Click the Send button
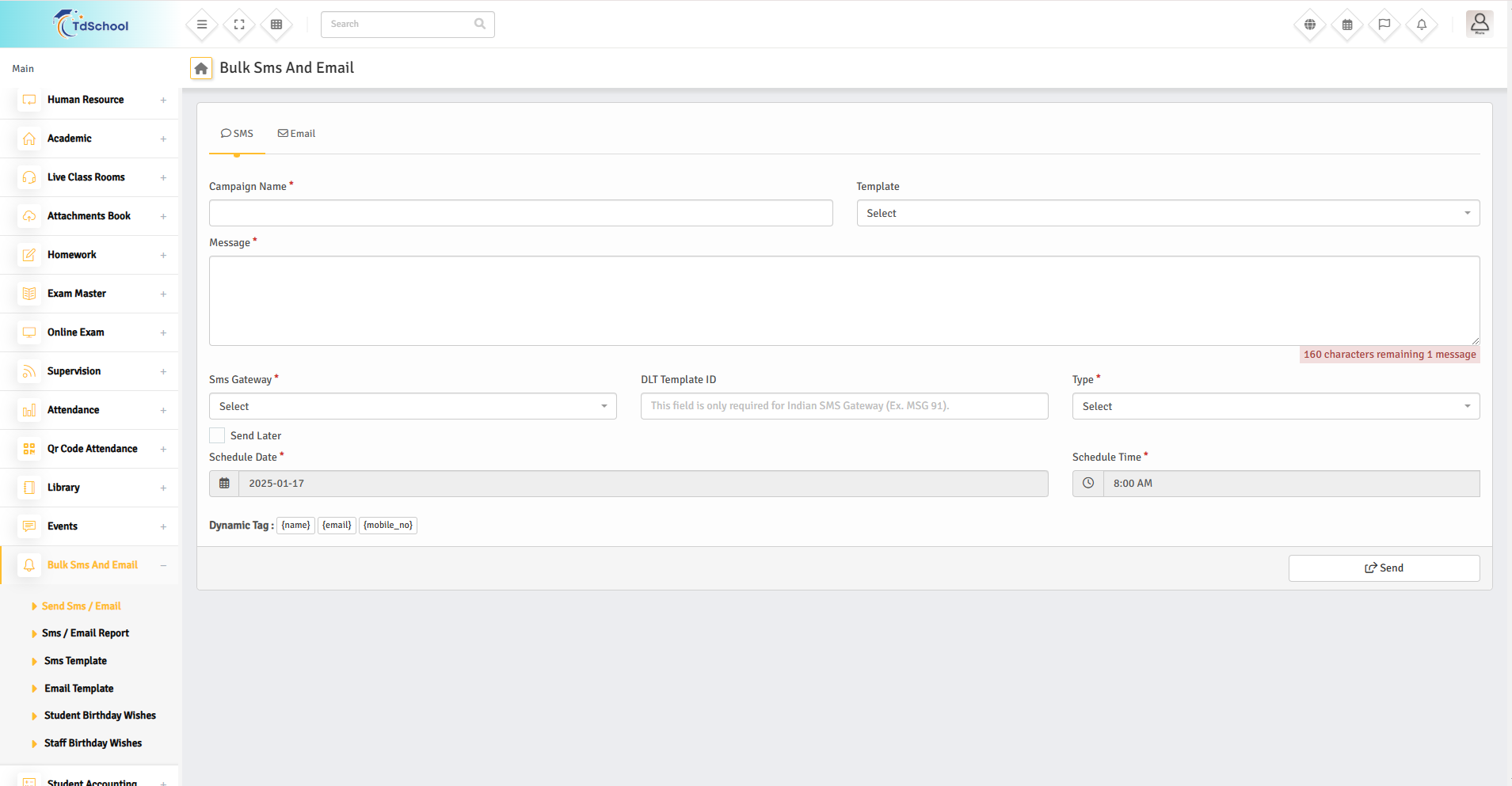1512x786 pixels. [1384, 568]
